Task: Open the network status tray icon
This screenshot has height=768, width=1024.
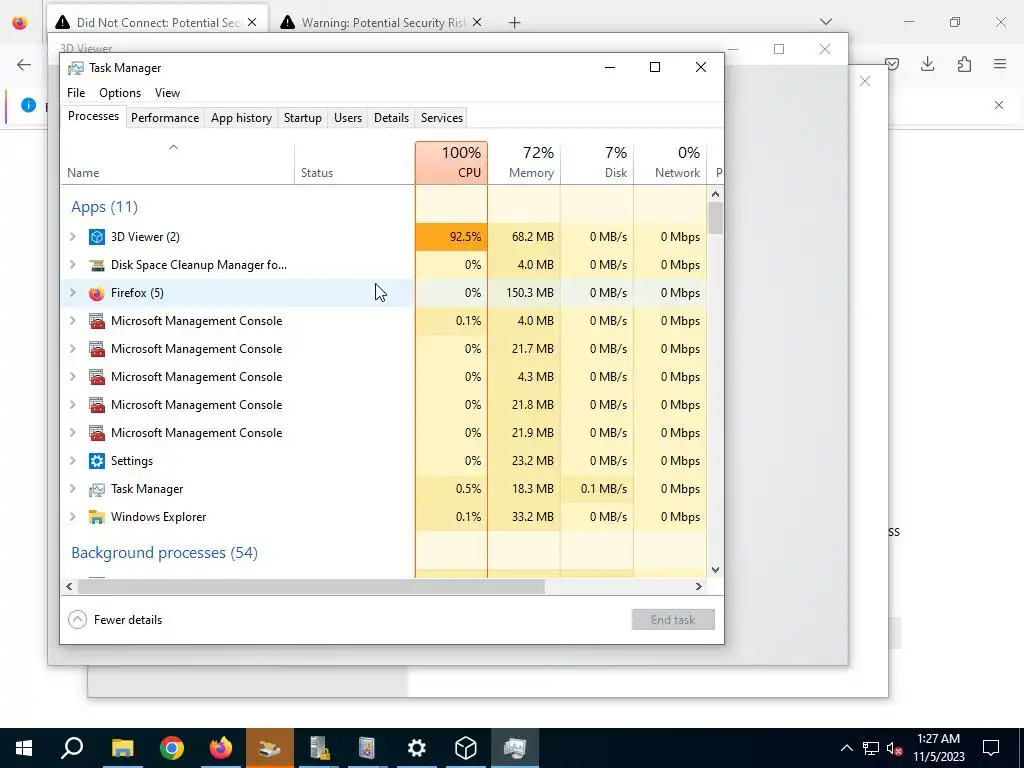Action: coord(871,748)
